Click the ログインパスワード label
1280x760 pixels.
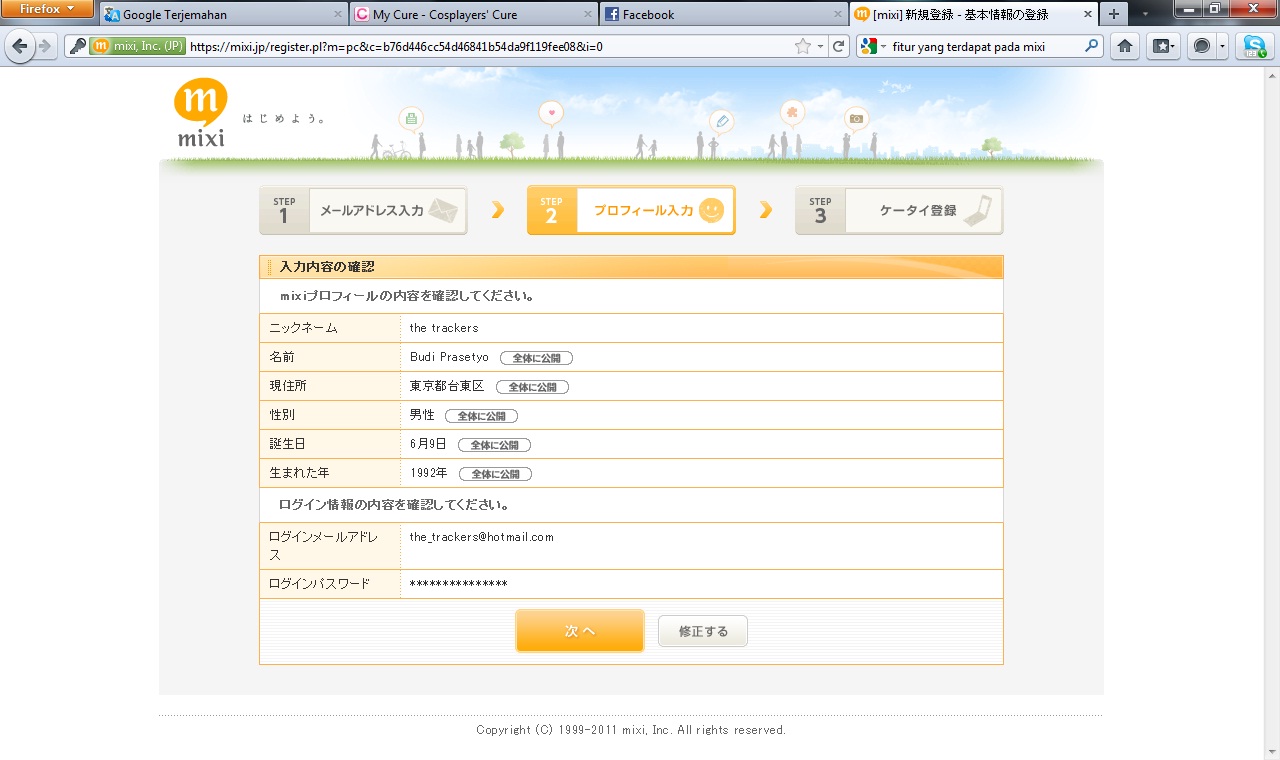tap(320, 584)
